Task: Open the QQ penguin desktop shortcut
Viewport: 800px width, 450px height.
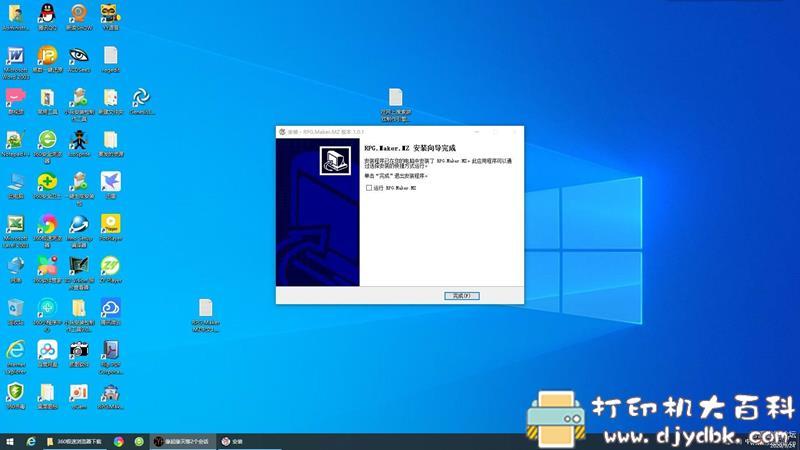Action: (47, 16)
